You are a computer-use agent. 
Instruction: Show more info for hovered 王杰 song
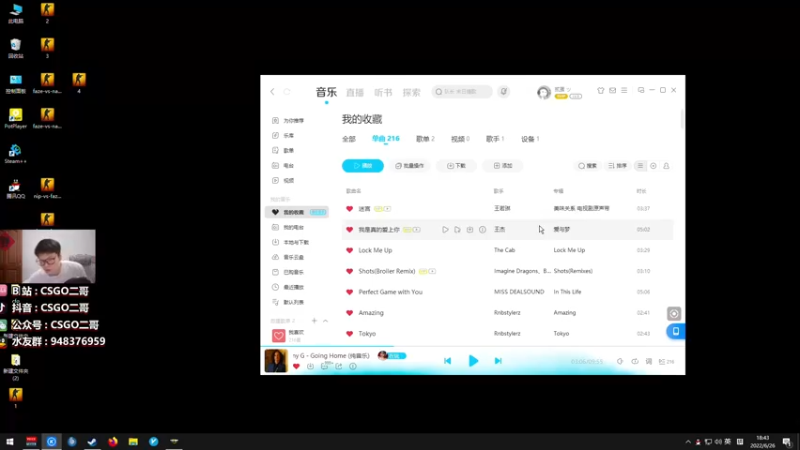(x=482, y=230)
